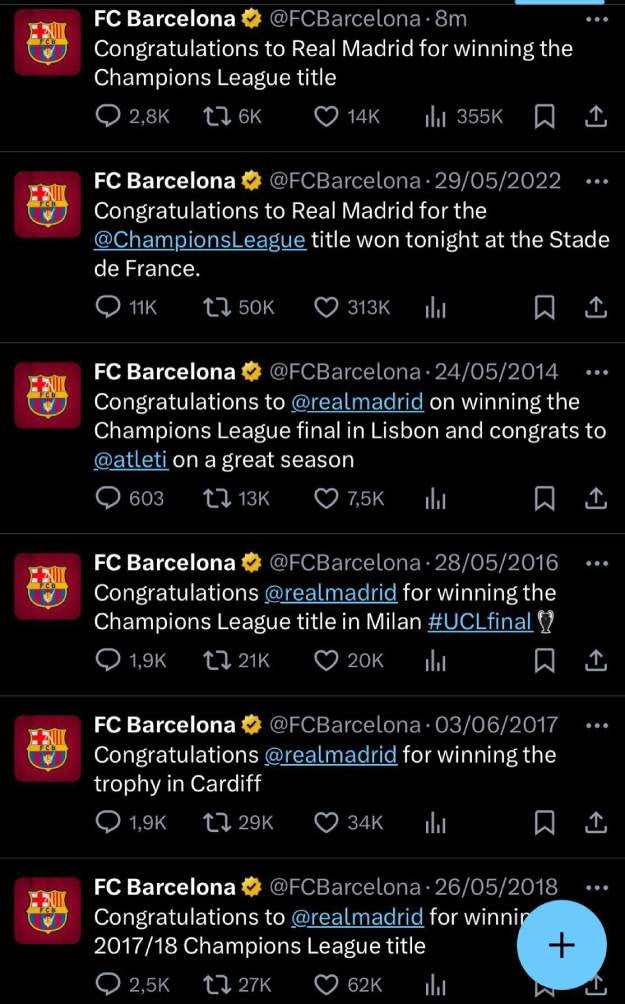Open the reply icon on the Cardiff tweet
This screenshot has width=625, height=1004.
[108, 822]
